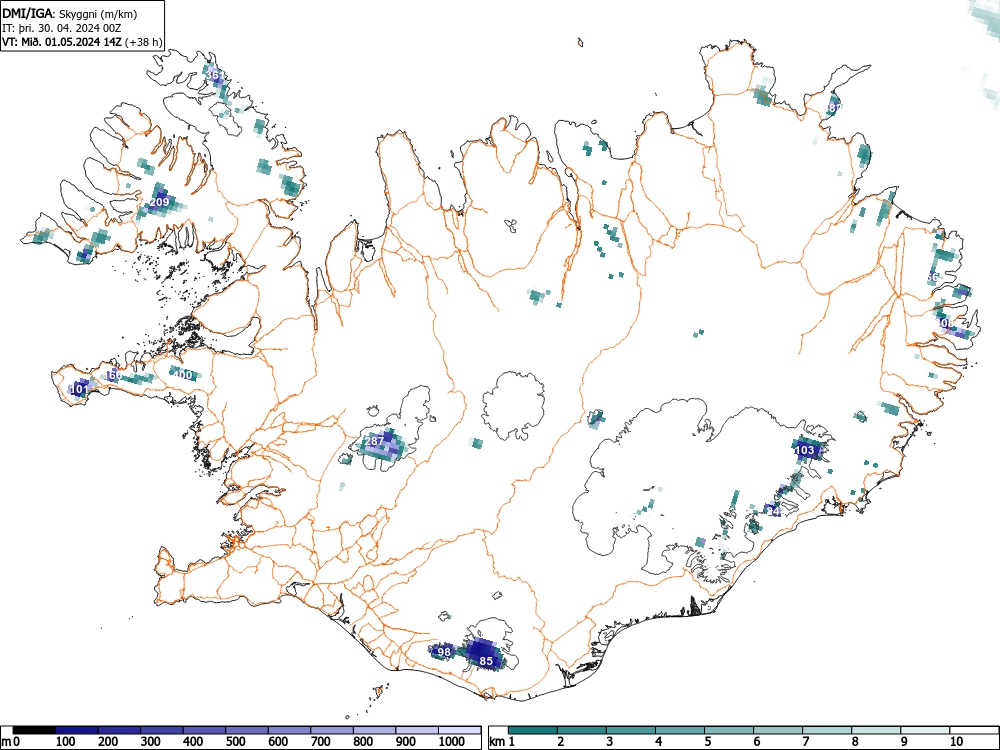Select the 5–6 km teal legend swatch
This screenshot has width=1000, height=750.
pos(729,730)
